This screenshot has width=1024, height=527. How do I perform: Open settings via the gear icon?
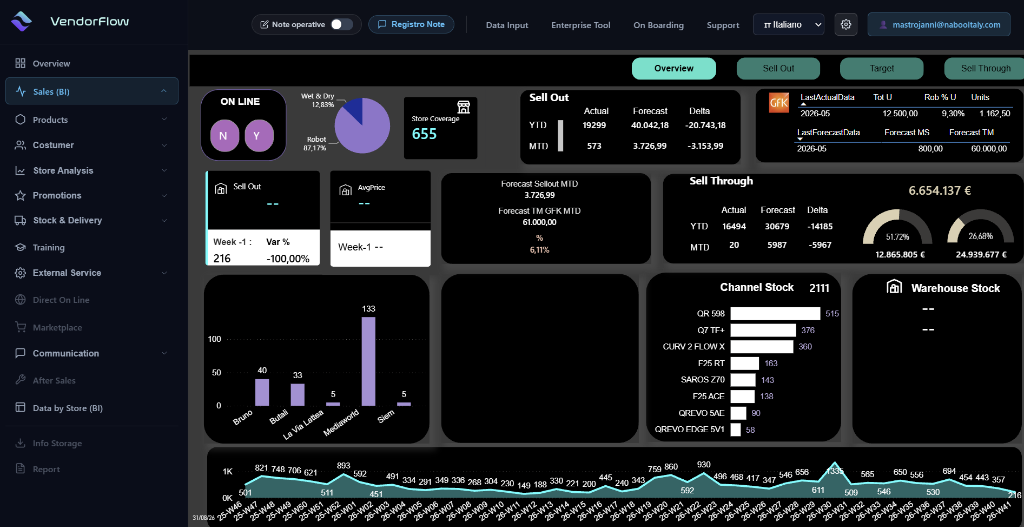pyautogui.click(x=846, y=25)
